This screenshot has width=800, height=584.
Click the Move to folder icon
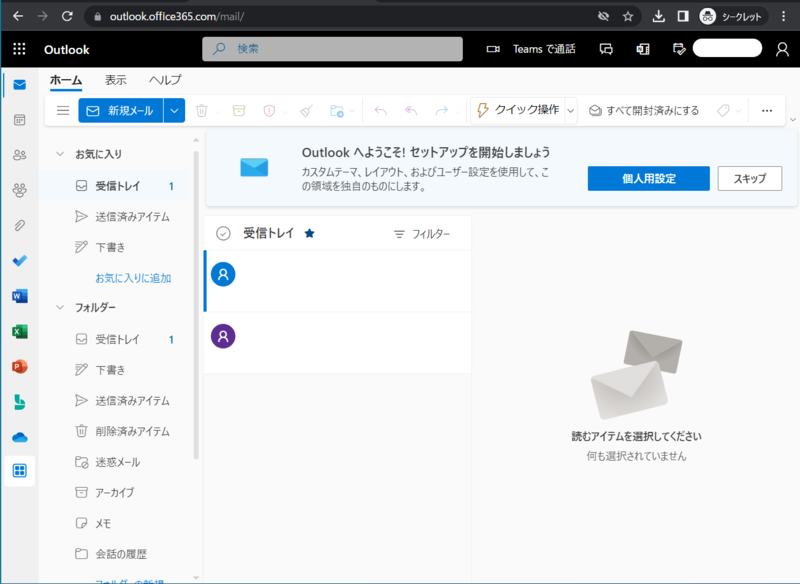337,111
